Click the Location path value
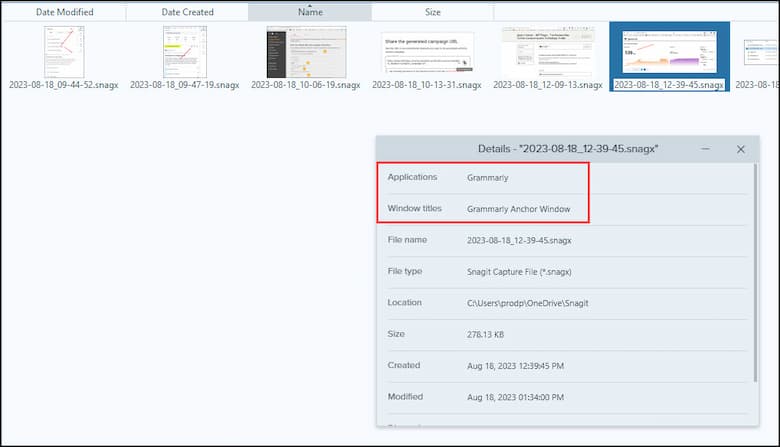The width and height of the screenshot is (780, 447). point(527,303)
